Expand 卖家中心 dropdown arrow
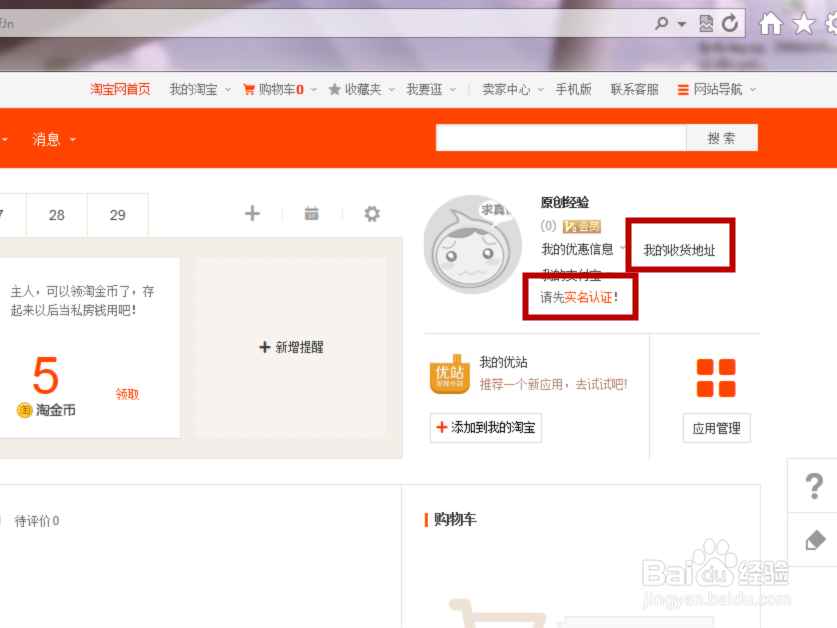 pos(541,90)
